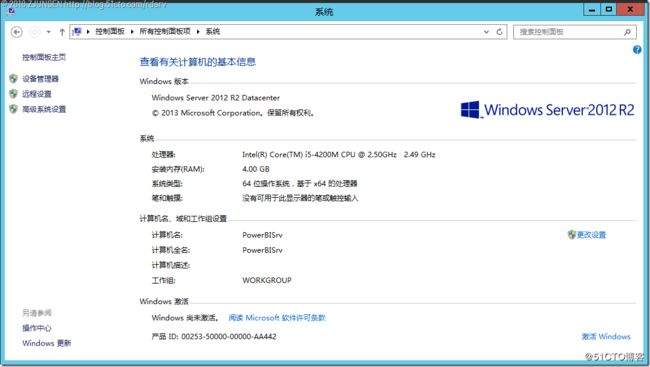Expand the chevron after 所有控制面板项 breadcrumb
Image resolution: width=650 pixels, height=367 pixels.
[198, 32]
